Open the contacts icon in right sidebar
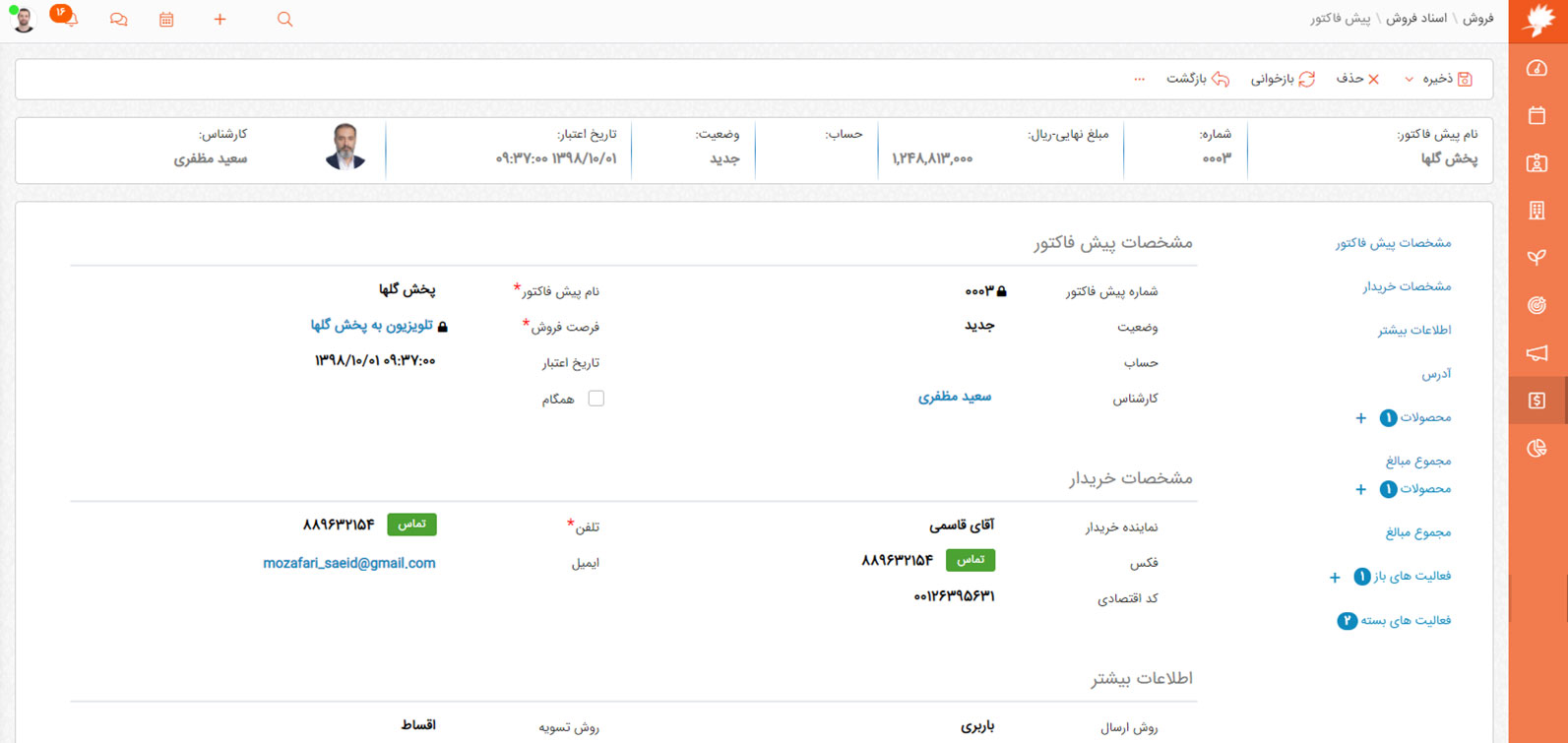 1537,163
